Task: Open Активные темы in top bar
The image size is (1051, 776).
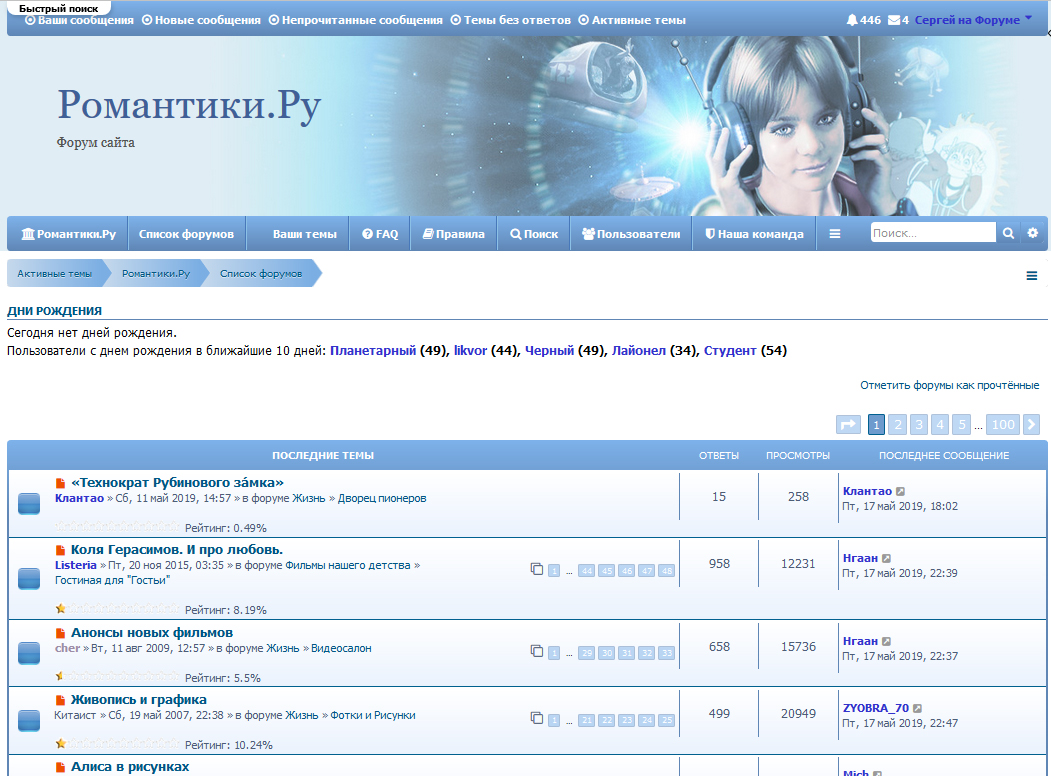Action: (x=631, y=20)
